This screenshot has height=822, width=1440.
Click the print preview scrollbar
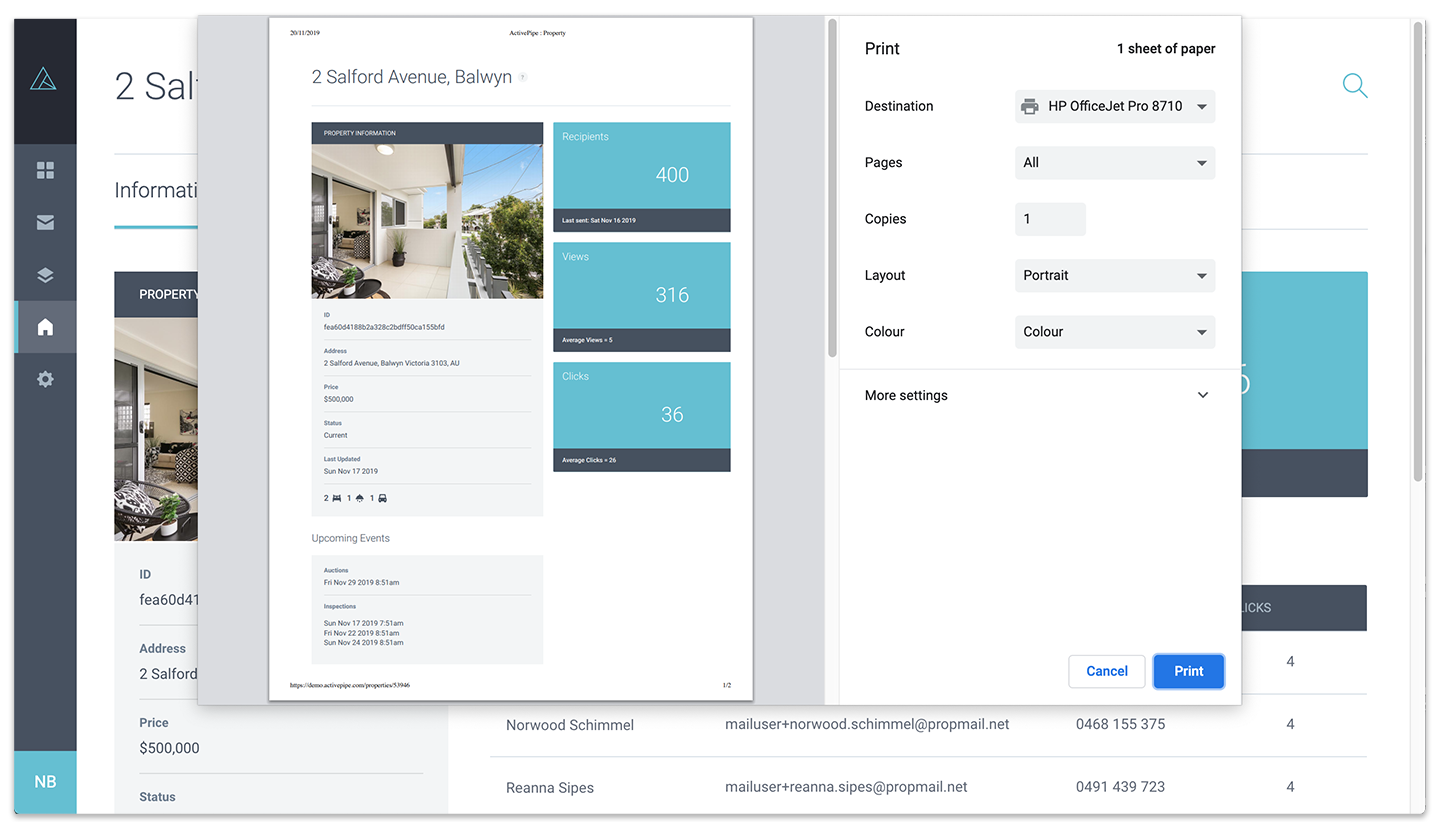pyautogui.click(x=831, y=188)
